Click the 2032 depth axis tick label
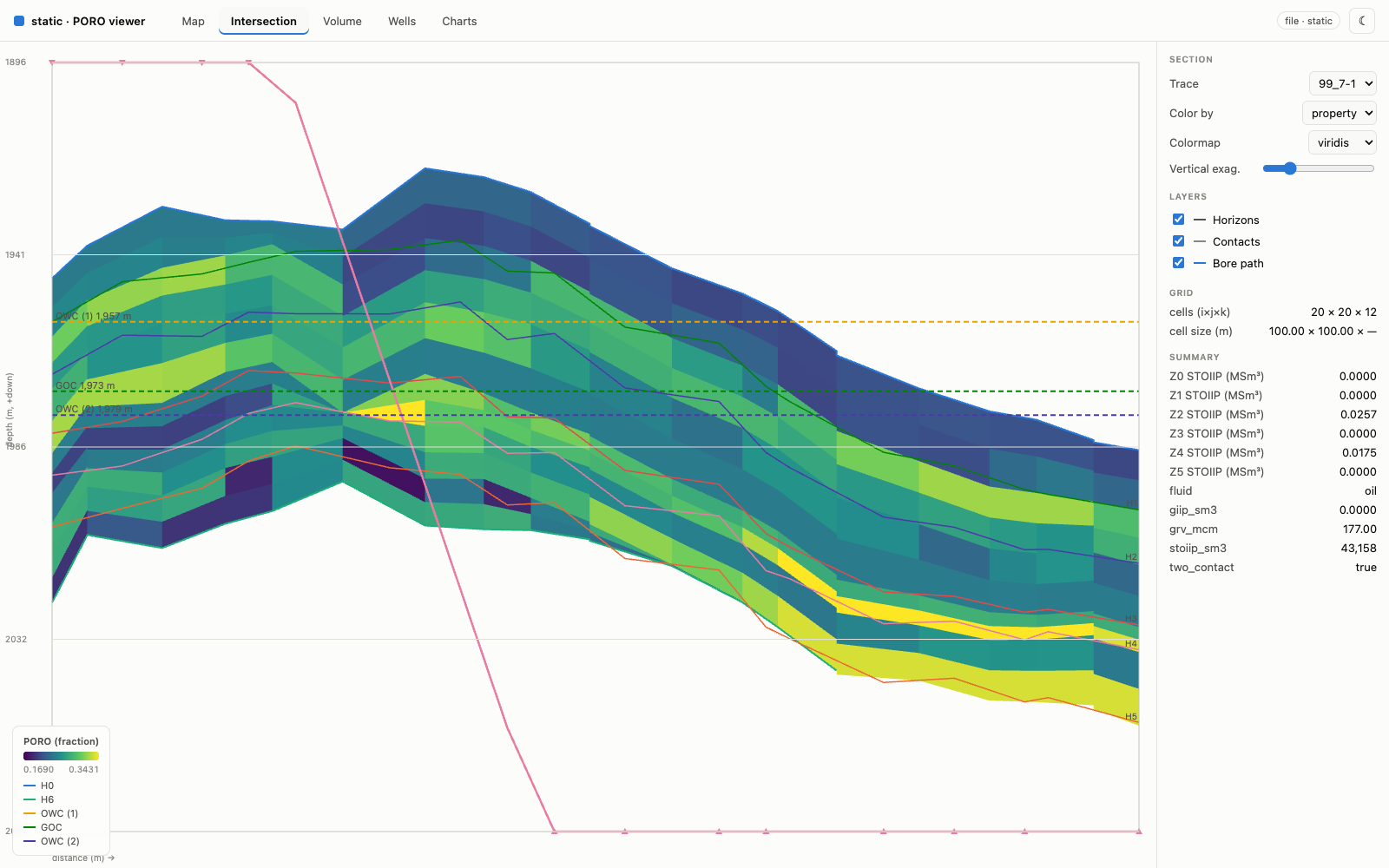This screenshot has width=1389, height=868. (16, 639)
